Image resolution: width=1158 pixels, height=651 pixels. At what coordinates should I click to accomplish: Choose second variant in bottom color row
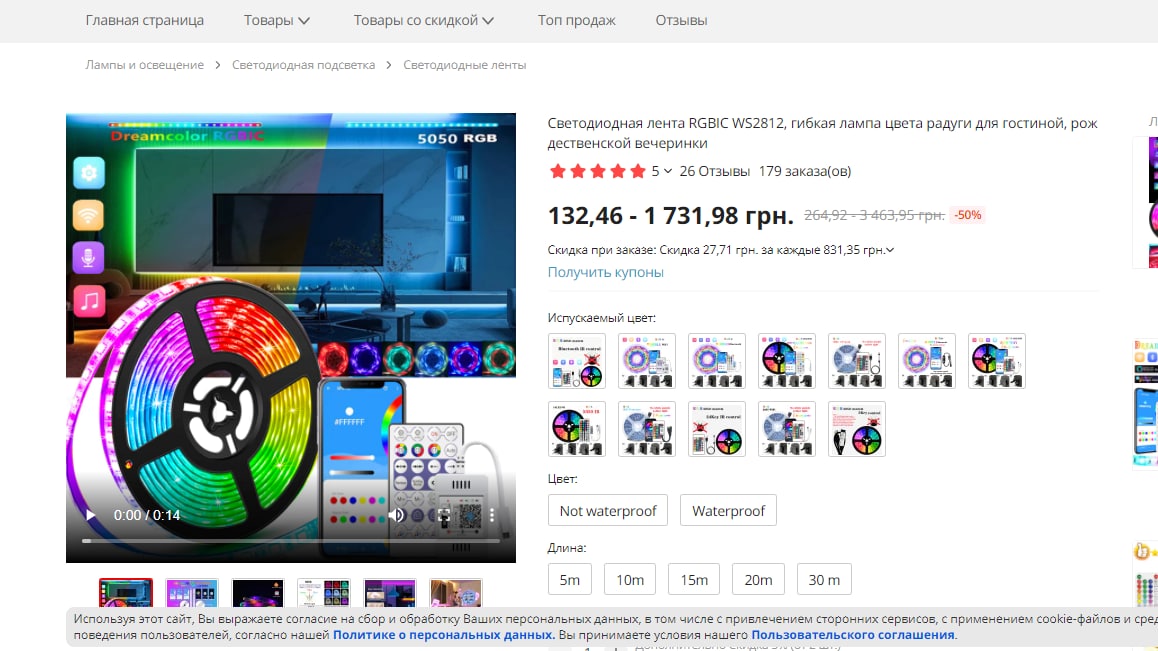tap(647, 429)
